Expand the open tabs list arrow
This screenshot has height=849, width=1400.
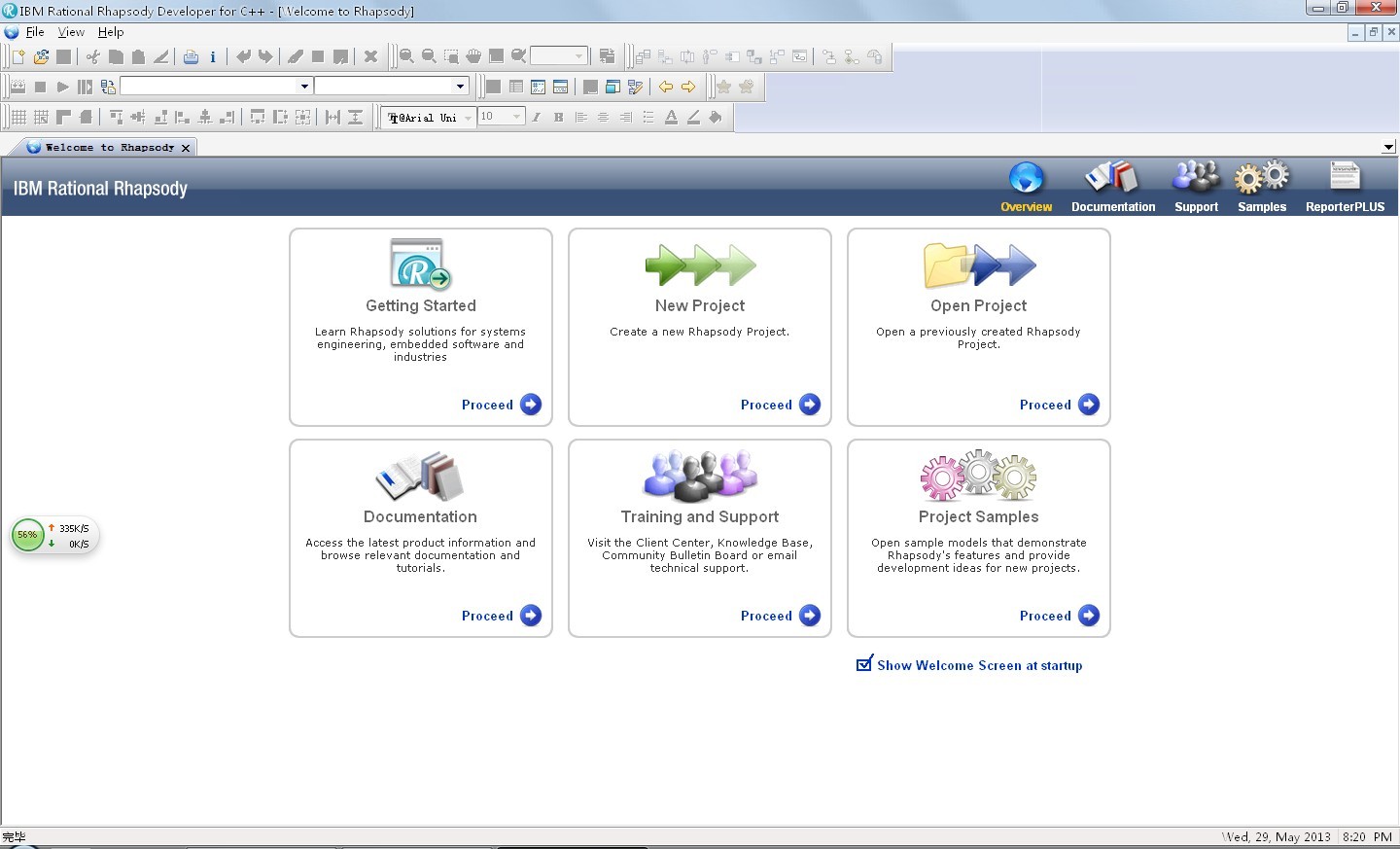pos(1388,147)
